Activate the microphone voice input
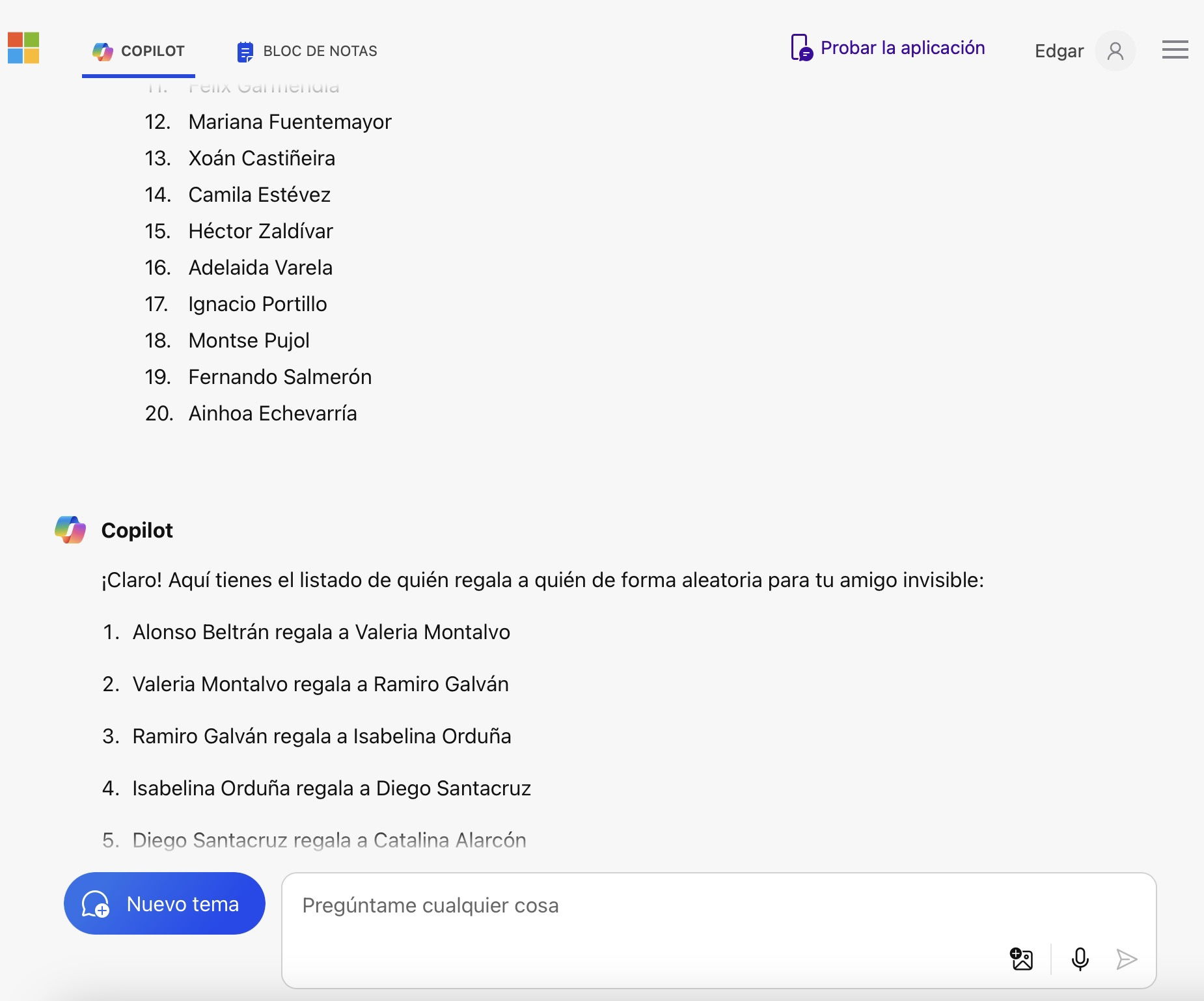1204x1001 pixels. click(1080, 959)
